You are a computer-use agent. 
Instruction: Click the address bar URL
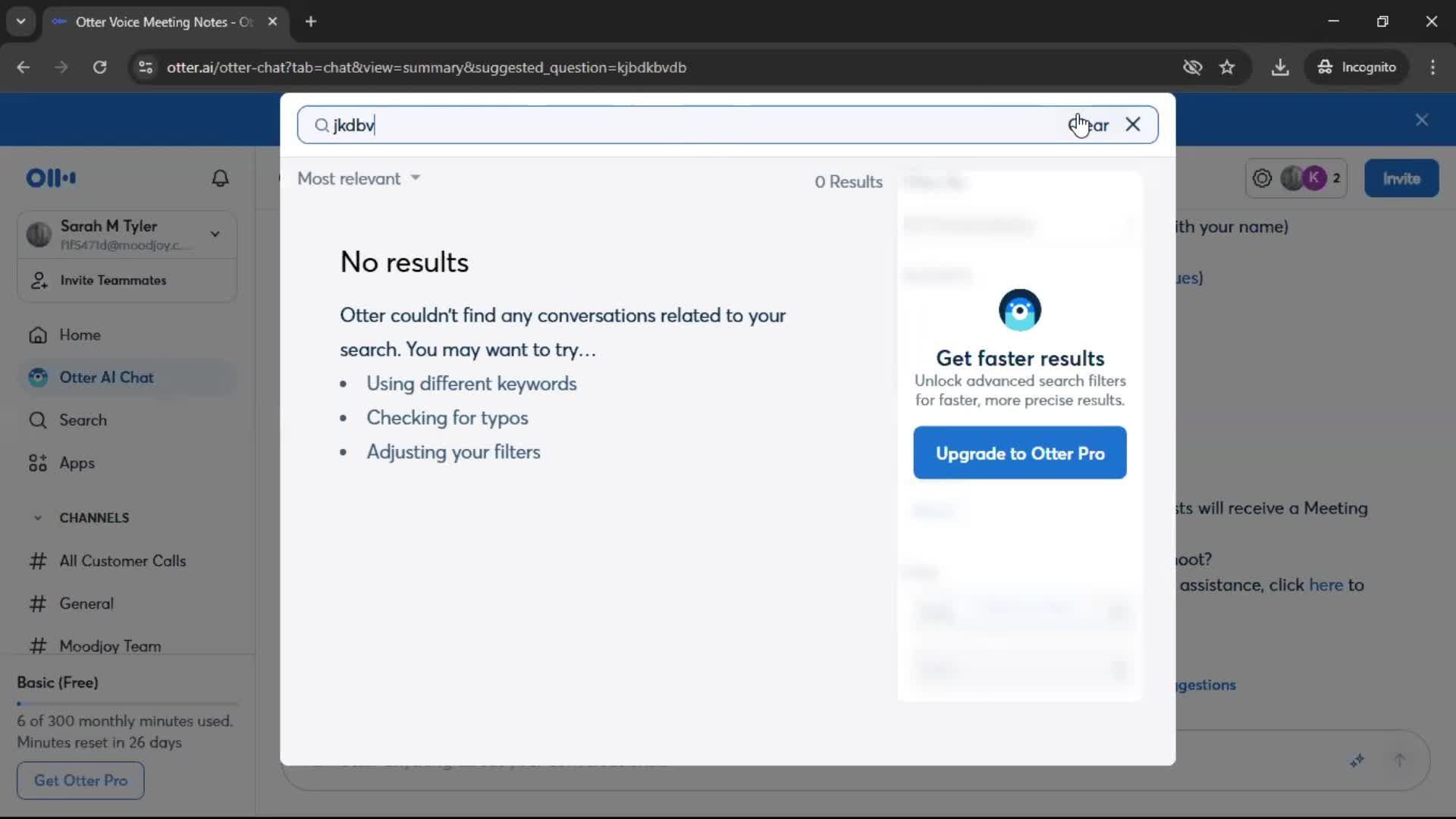(426, 67)
